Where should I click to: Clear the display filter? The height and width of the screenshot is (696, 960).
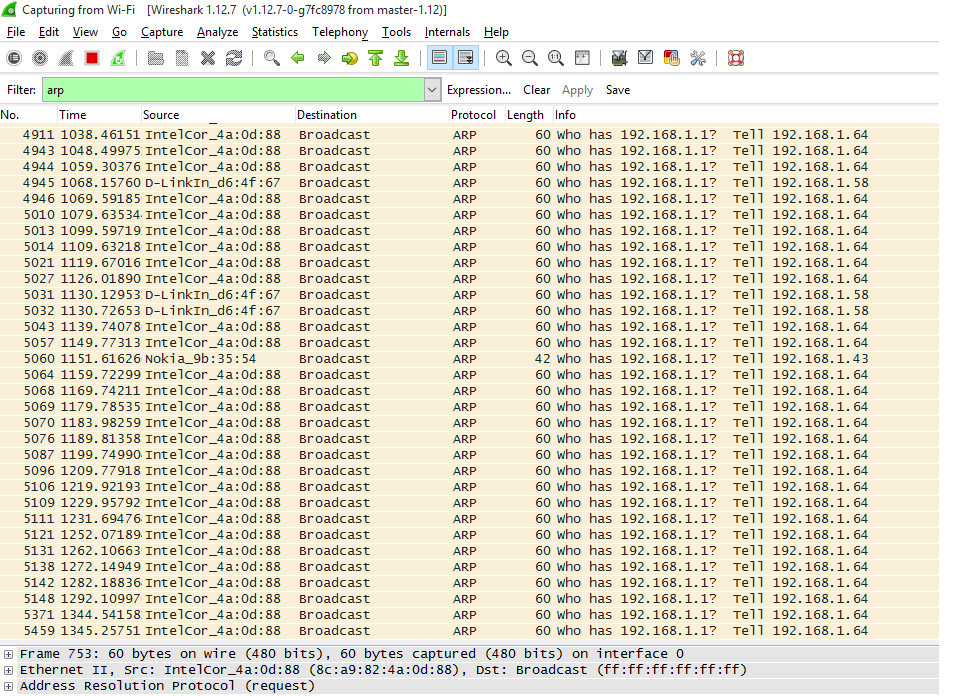click(x=536, y=90)
